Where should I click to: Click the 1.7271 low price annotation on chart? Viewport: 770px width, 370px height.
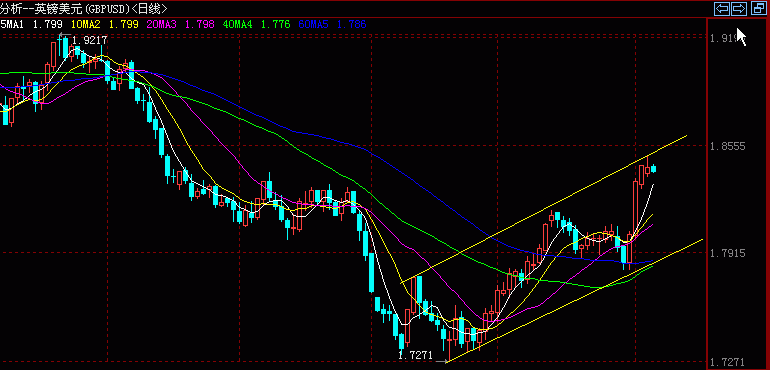click(415, 355)
